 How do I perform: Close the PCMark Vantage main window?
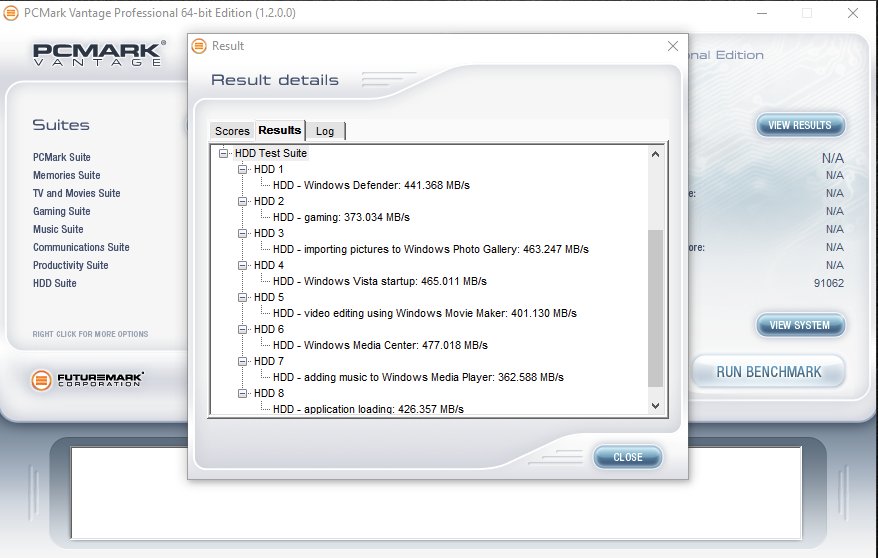coord(853,13)
